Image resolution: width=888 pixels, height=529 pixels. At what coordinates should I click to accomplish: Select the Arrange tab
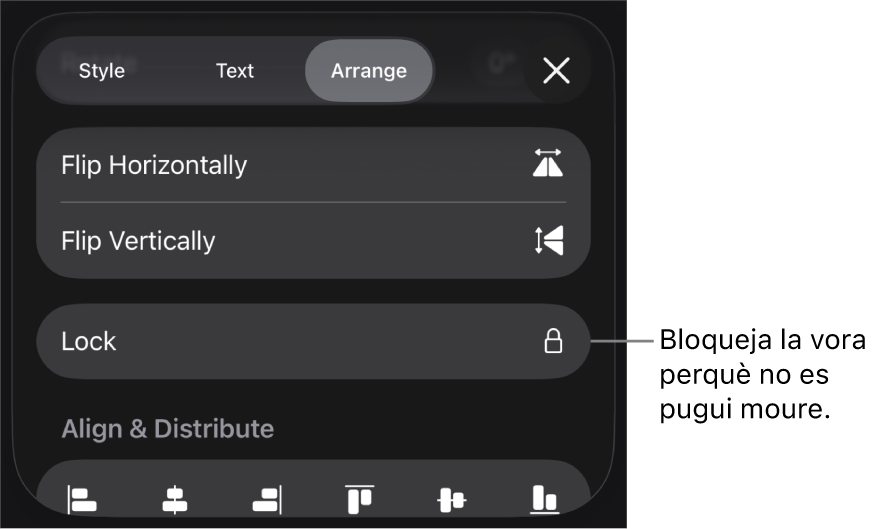369,71
